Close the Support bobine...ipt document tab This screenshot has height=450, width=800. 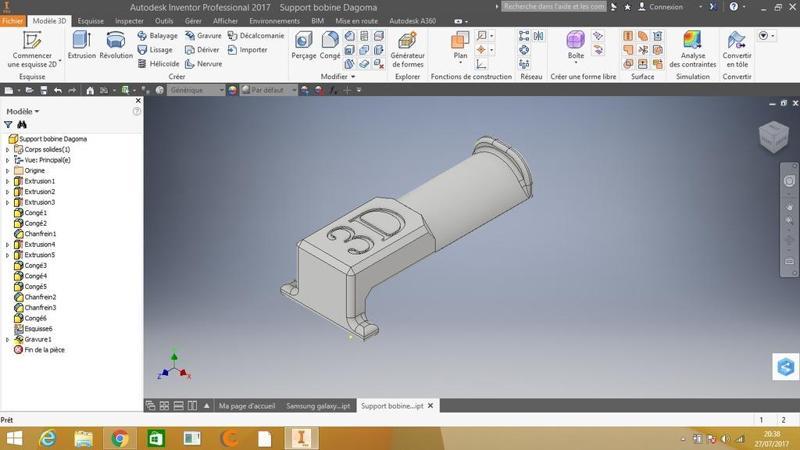pyautogui.click(x=431, y=406)
